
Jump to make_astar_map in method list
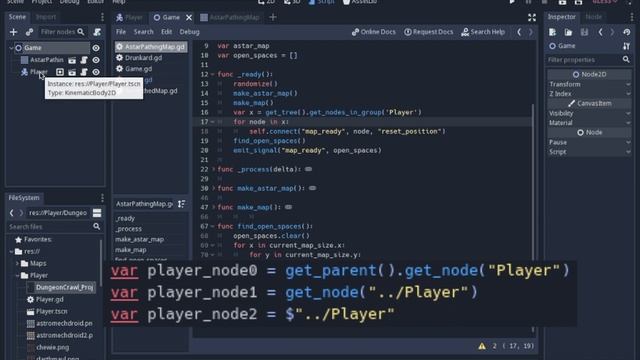point(139,240)
